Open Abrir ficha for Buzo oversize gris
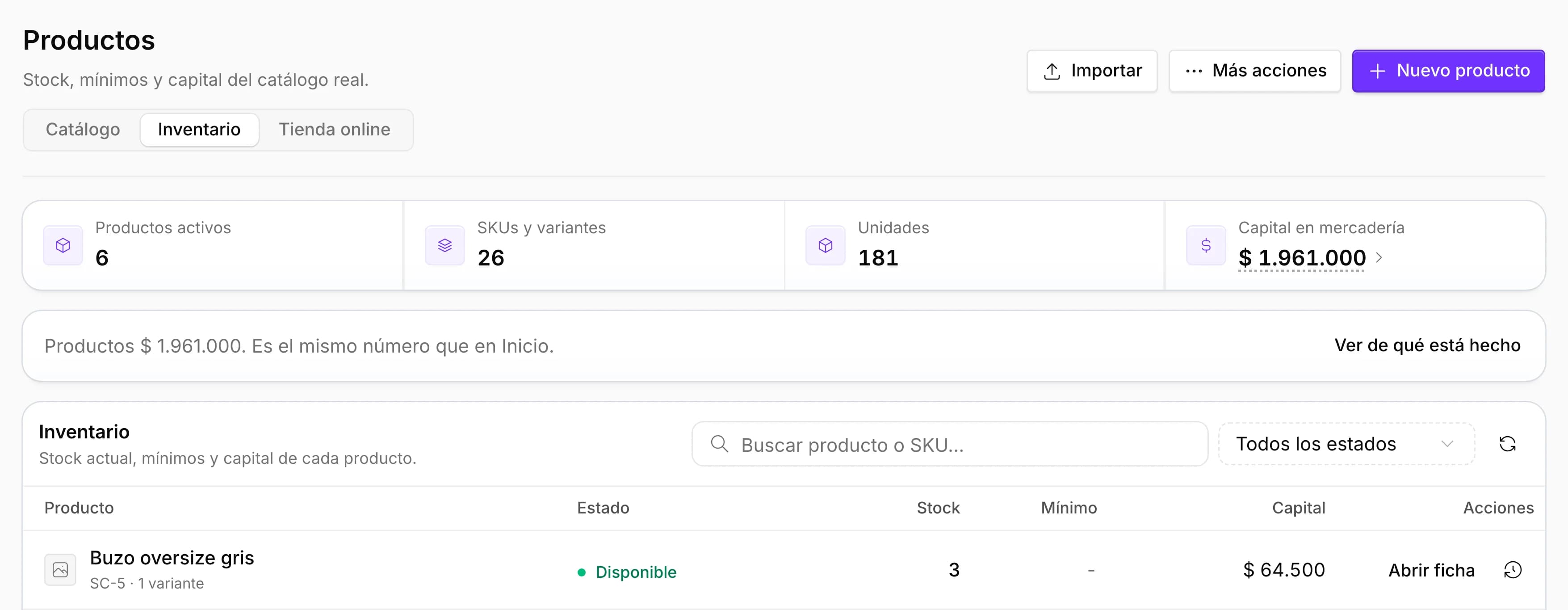Image resolution: width=1568 pixels, height=610 pixels. (x=1431, y=570)
